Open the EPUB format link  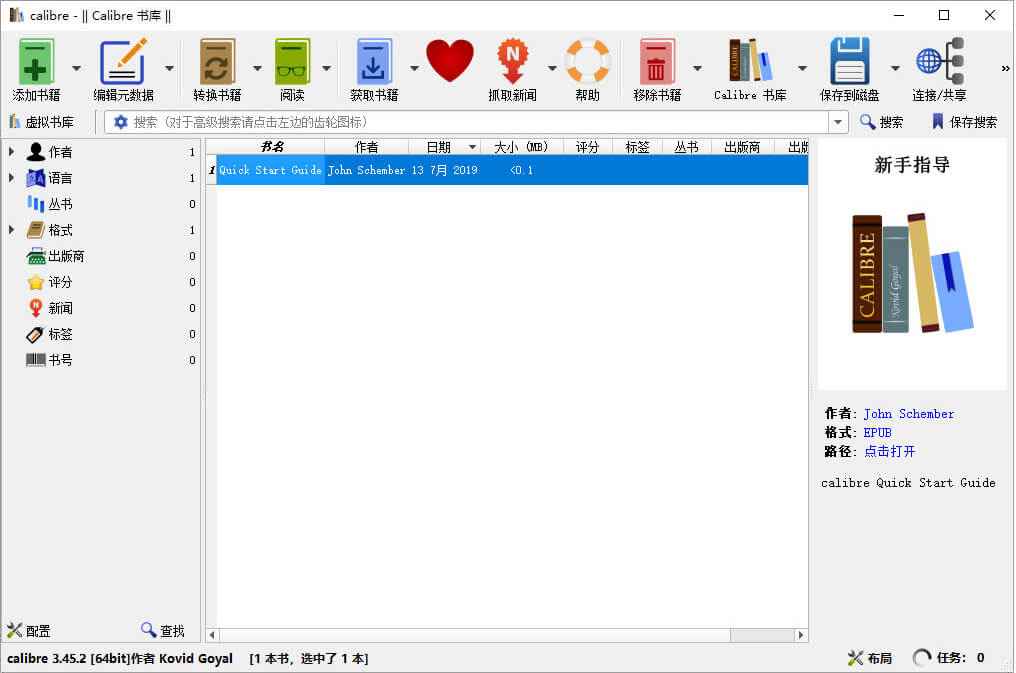877,432
